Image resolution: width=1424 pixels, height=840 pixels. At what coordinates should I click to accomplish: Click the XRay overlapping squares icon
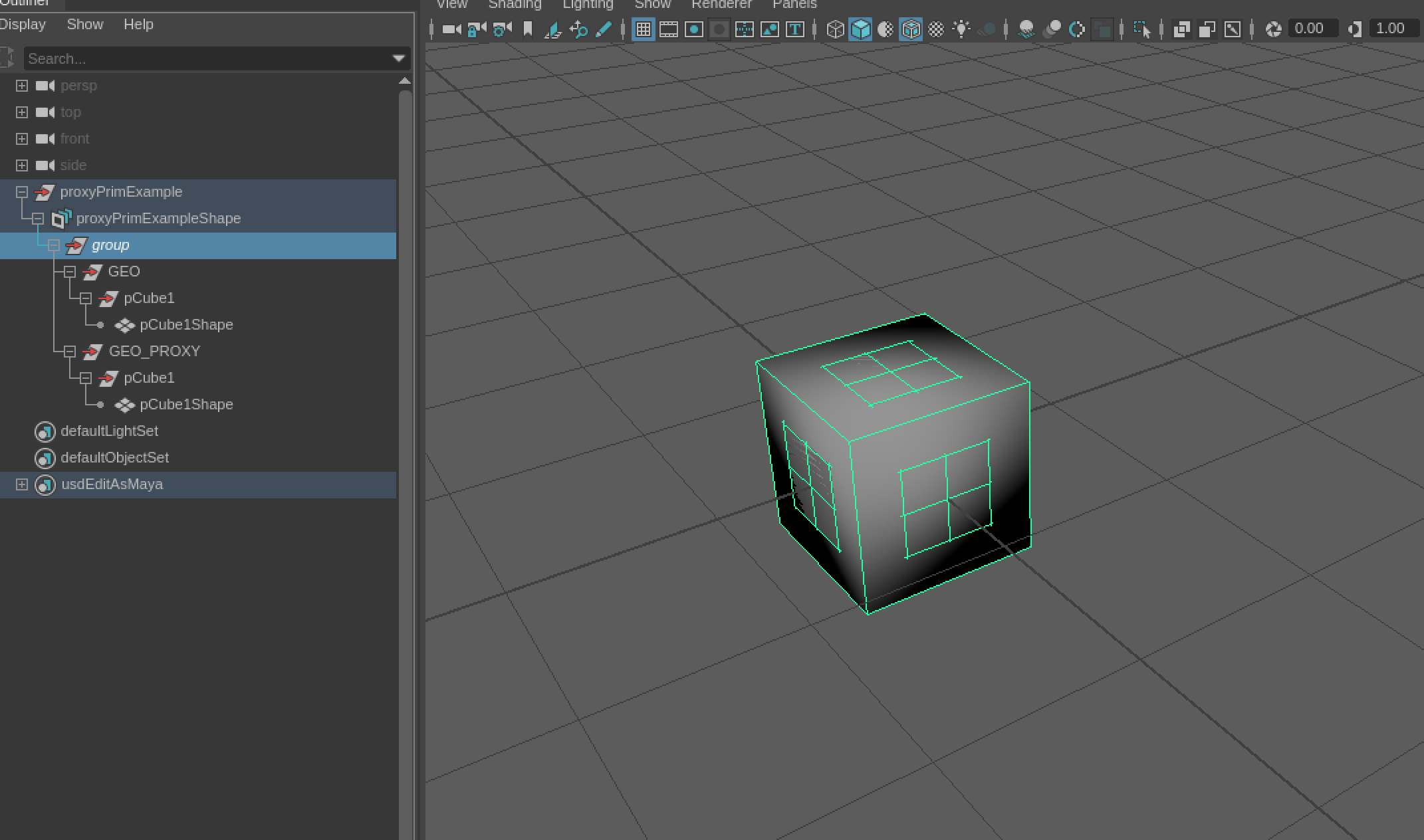pos(1181,29)
